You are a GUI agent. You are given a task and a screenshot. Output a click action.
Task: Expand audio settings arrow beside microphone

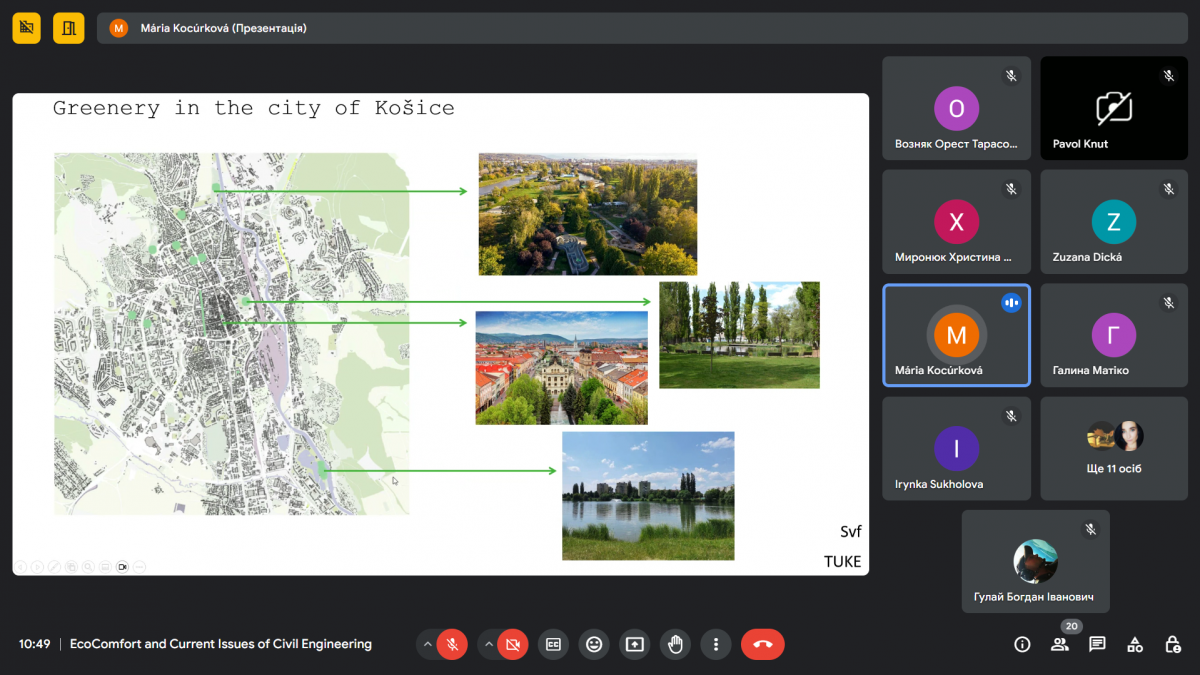pyautogui.click(x=428, y=645)
